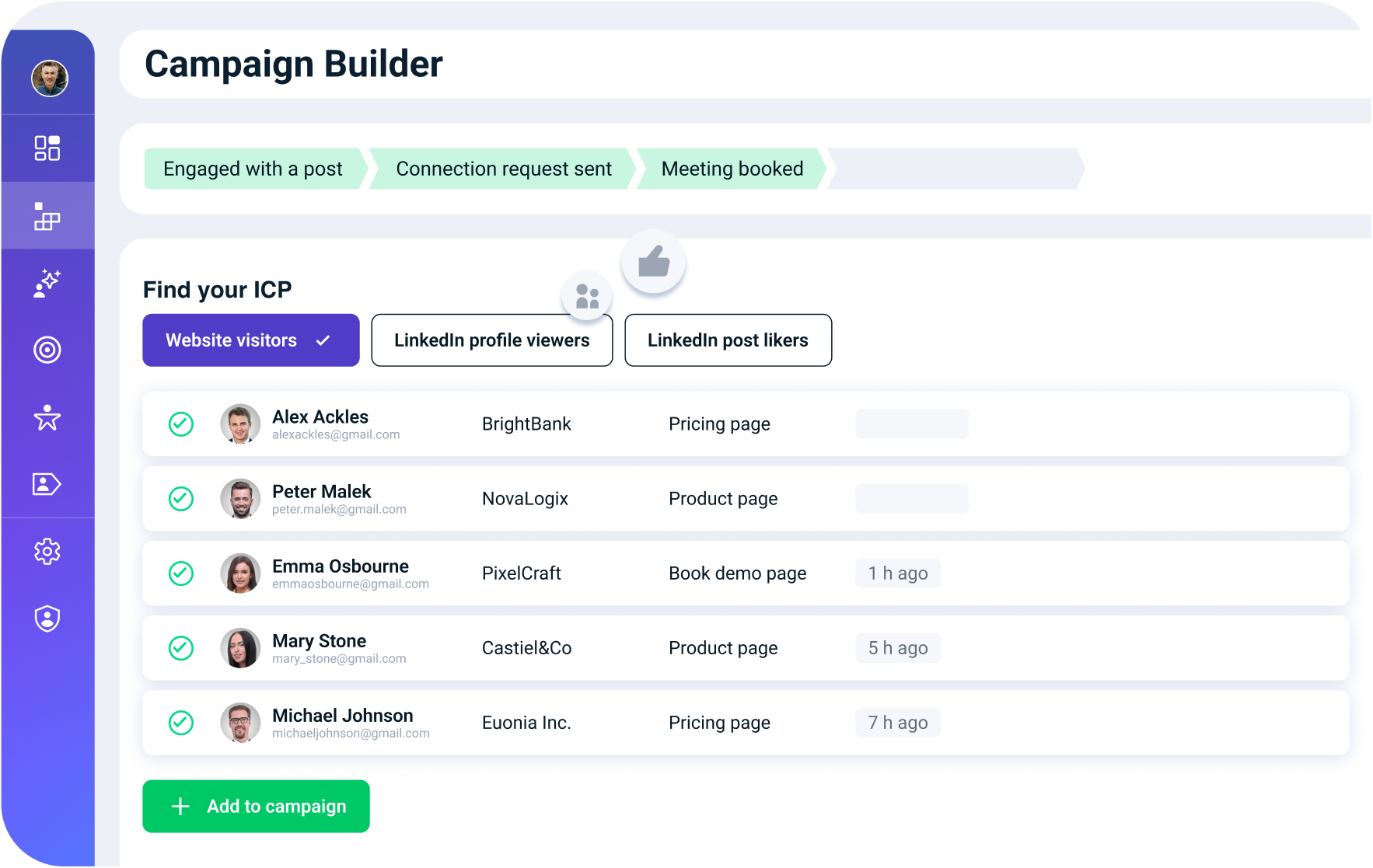Select the Engaged with a post step
This screenshot has width=1373, height=868.
click(253, 169)
